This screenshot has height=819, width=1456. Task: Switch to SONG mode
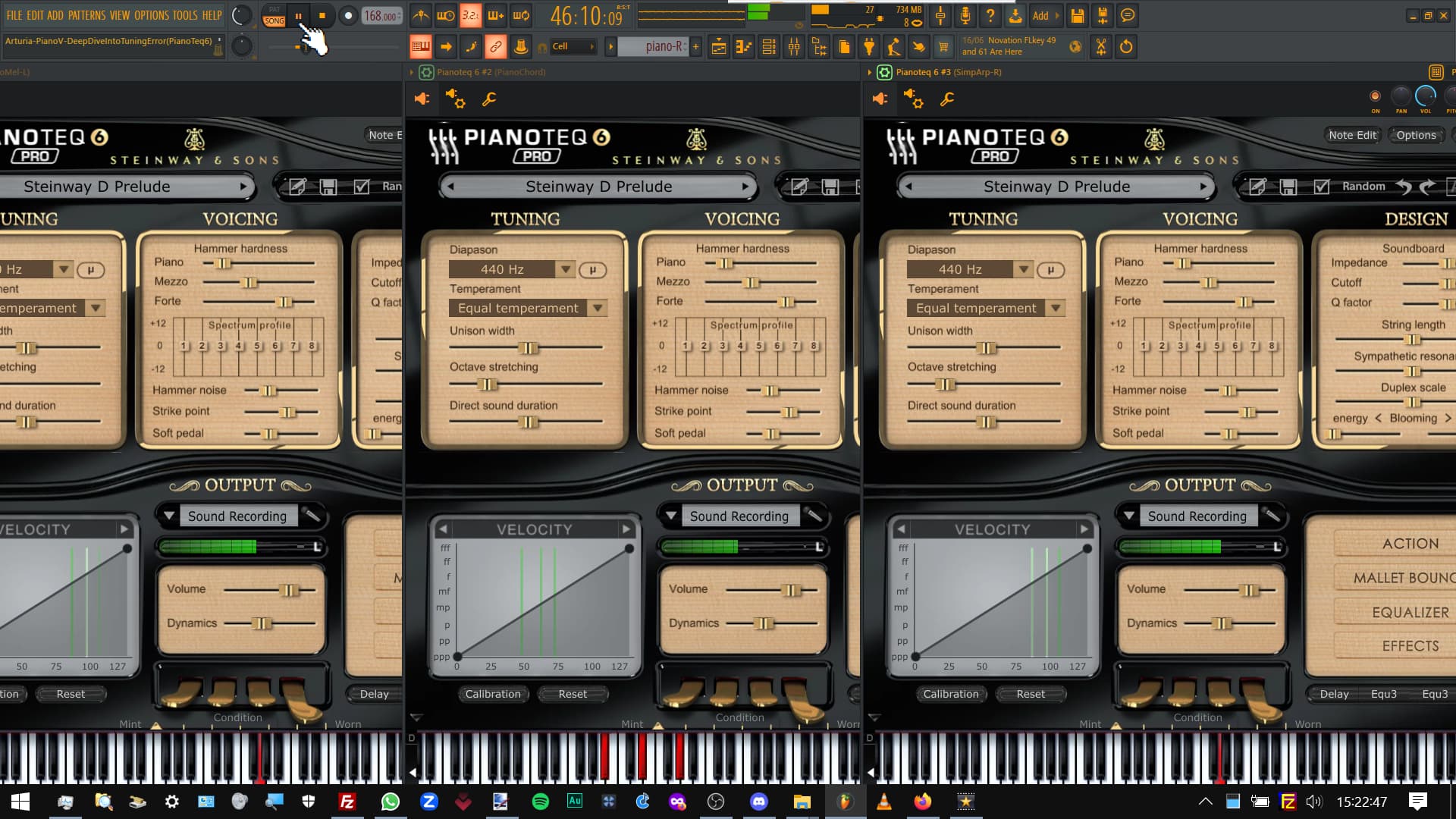pyautogui.click(x=275, y=20)
